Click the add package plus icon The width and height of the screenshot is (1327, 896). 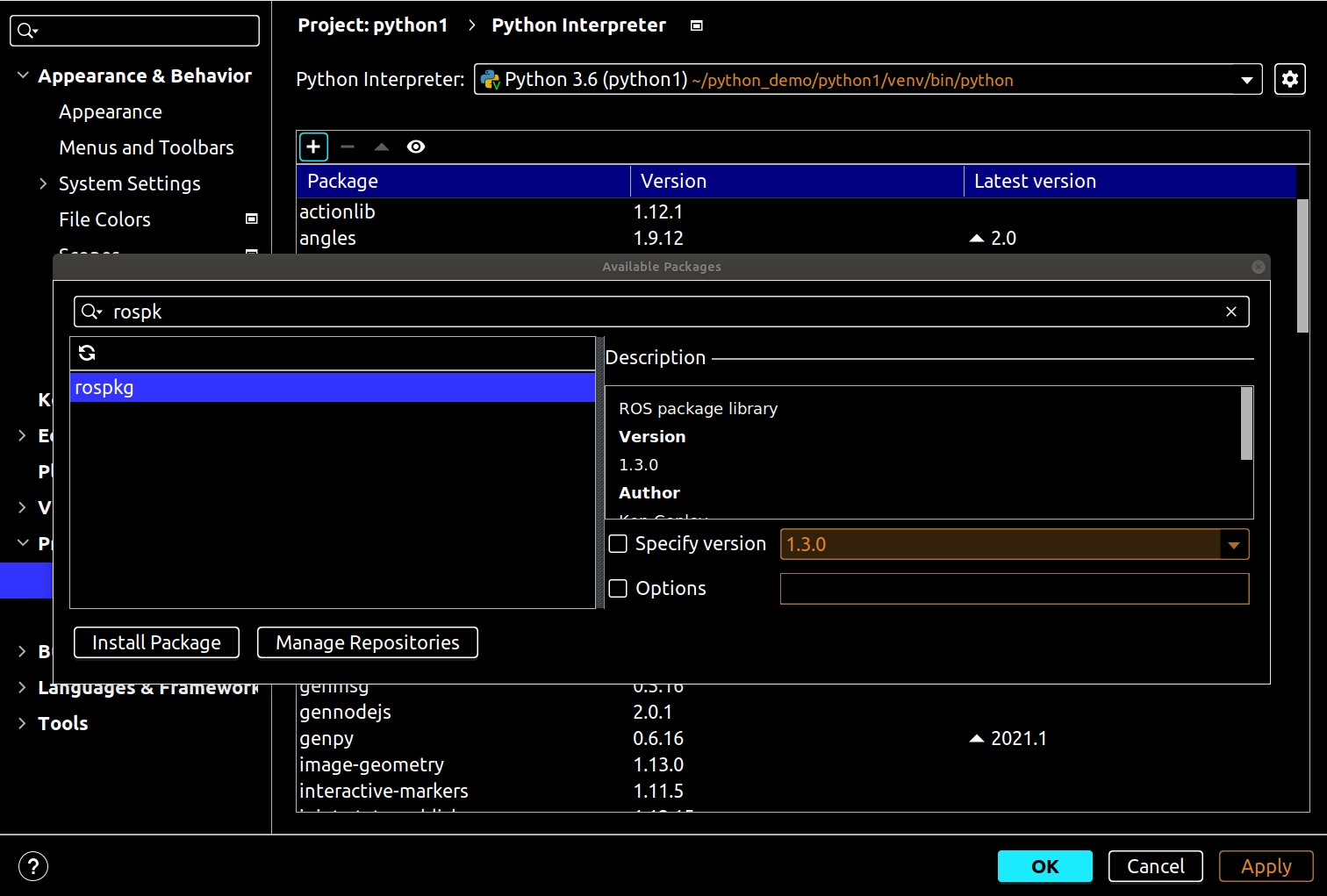pyautogui.click(x=313, y=147)
